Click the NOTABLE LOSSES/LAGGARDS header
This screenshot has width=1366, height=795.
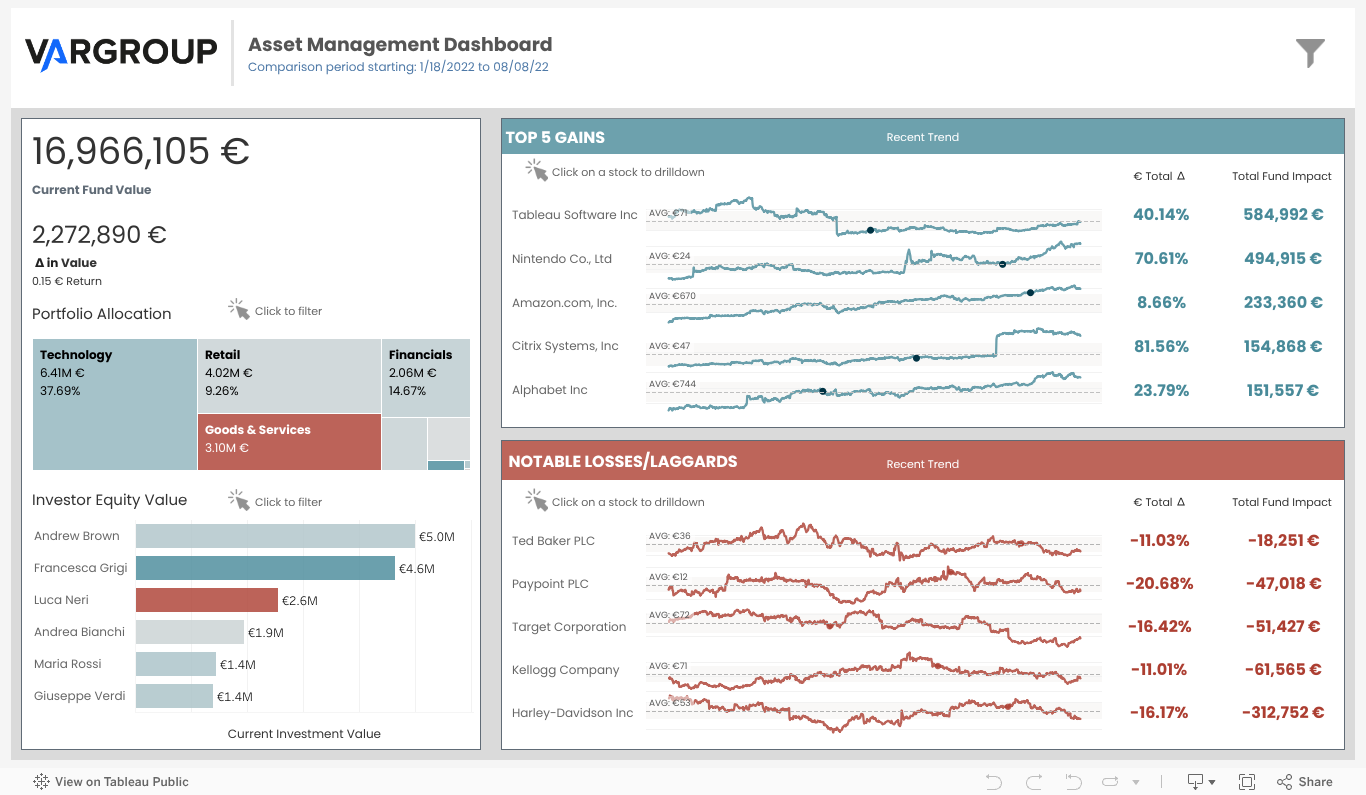click(x=623, y=461)
